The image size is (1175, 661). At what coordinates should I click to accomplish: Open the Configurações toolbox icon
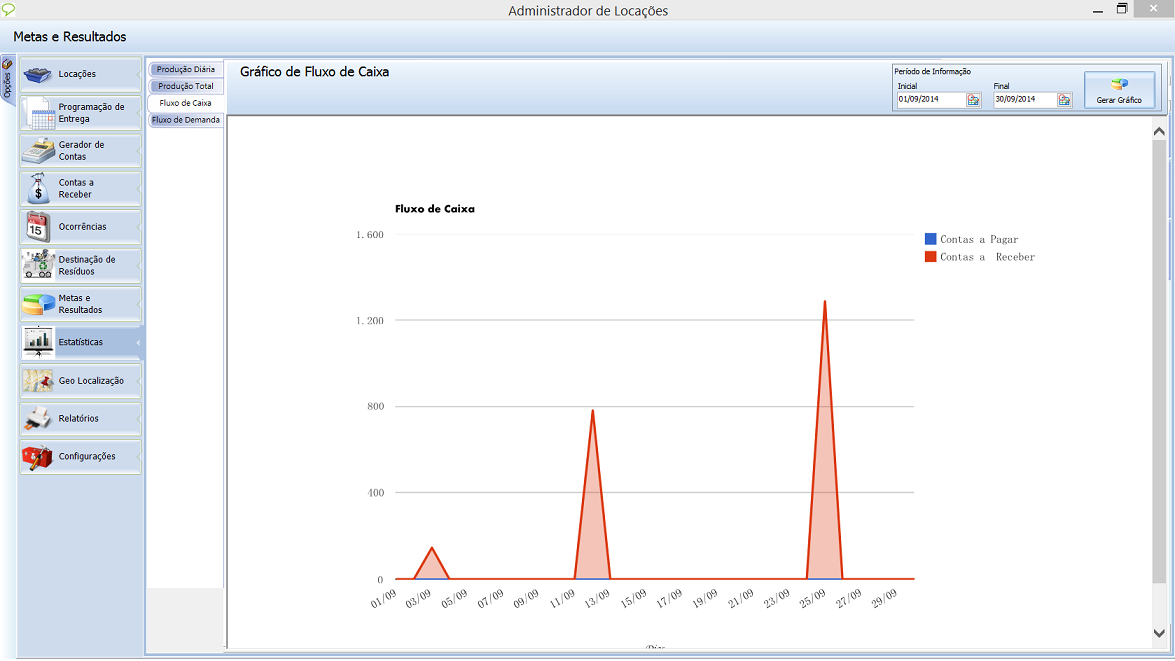(38, 457)
